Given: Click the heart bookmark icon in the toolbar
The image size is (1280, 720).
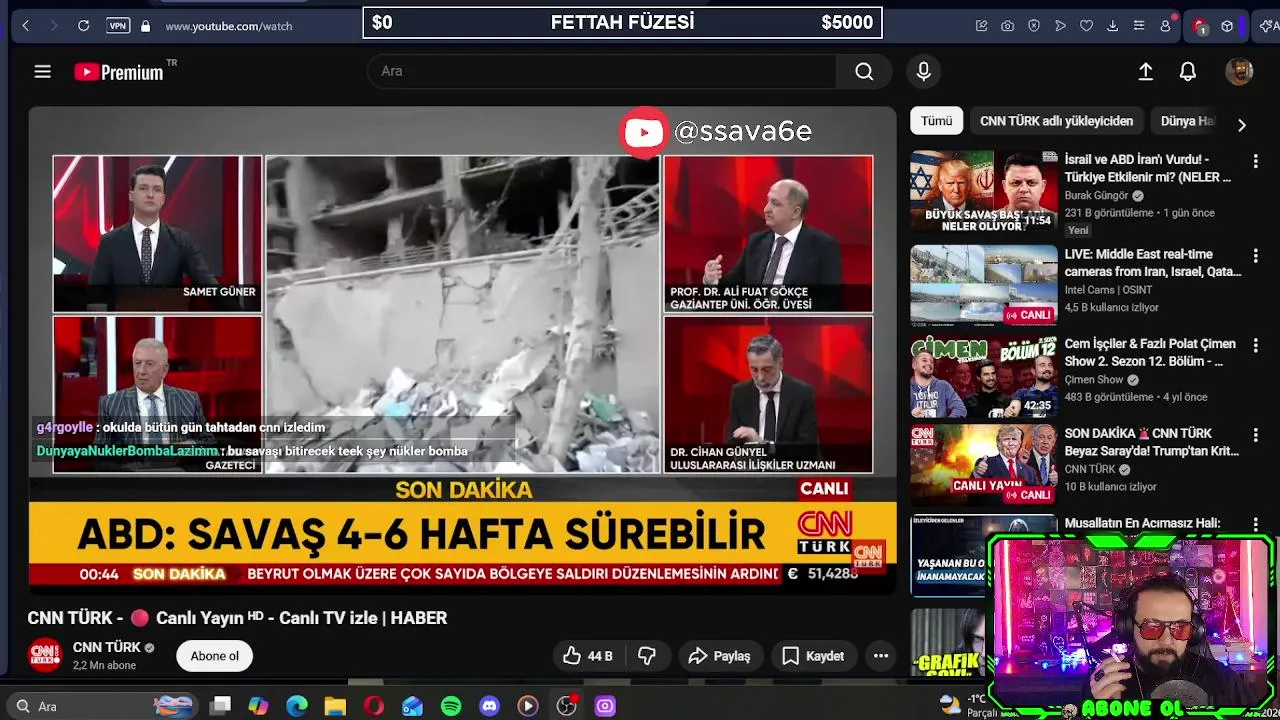Looking at the screenshot, I should pyautogui.click(x=1086, y=25).
